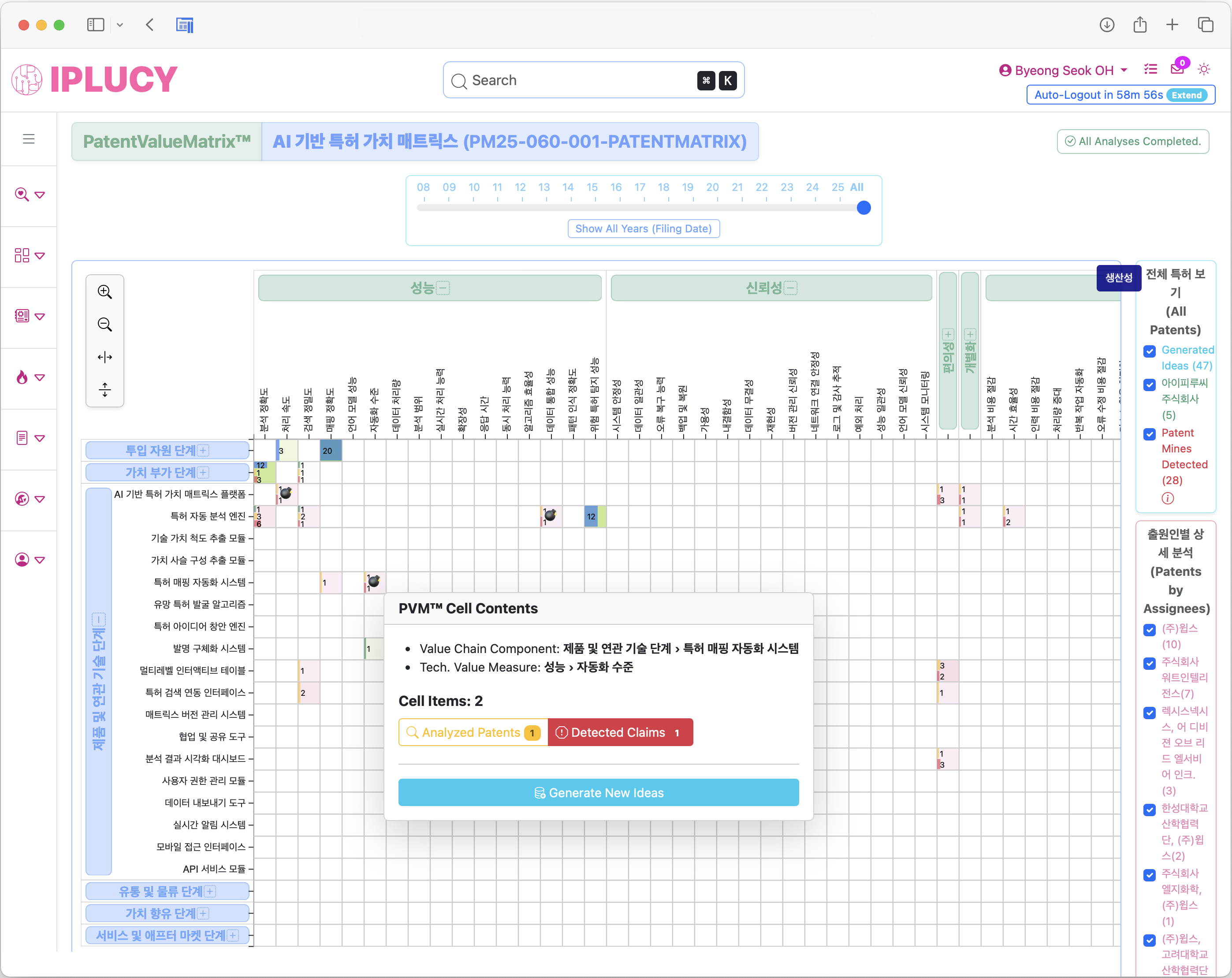The image size is (1232, 978).
Task: Click Safari address bar
Action: (x=616, y=25)
